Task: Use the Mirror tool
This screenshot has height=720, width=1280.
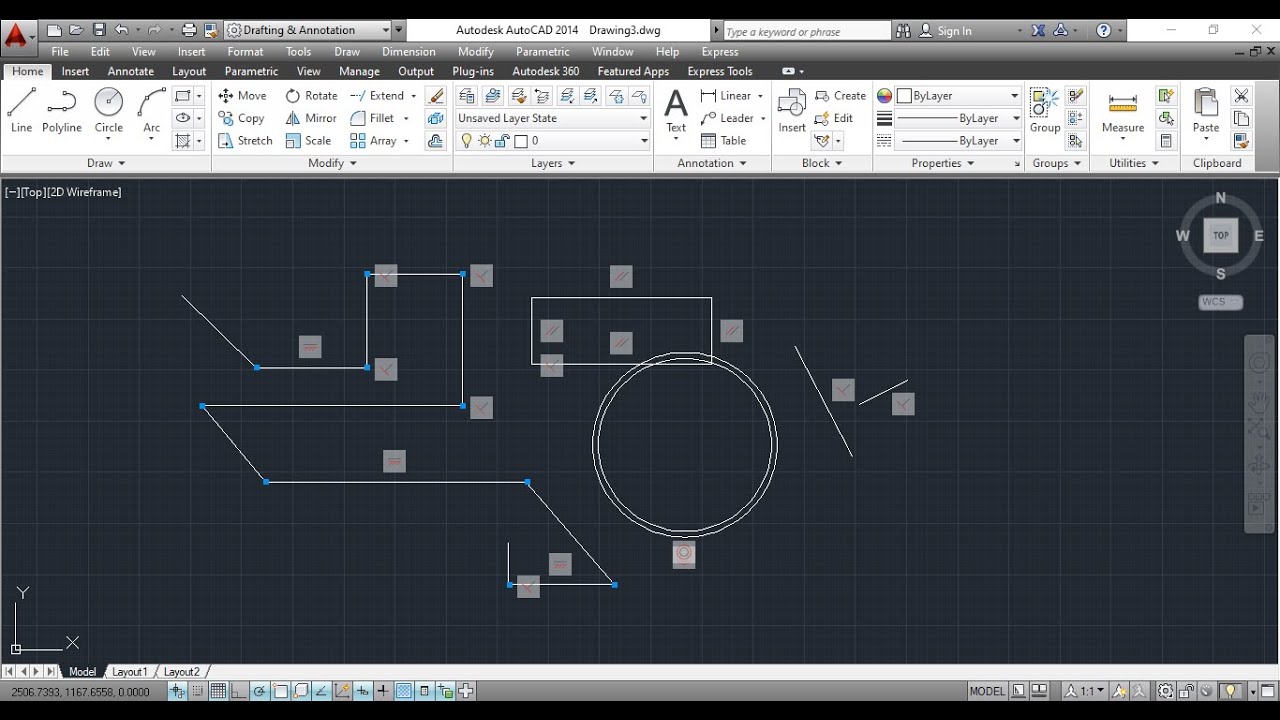Action: coord(311,118)
